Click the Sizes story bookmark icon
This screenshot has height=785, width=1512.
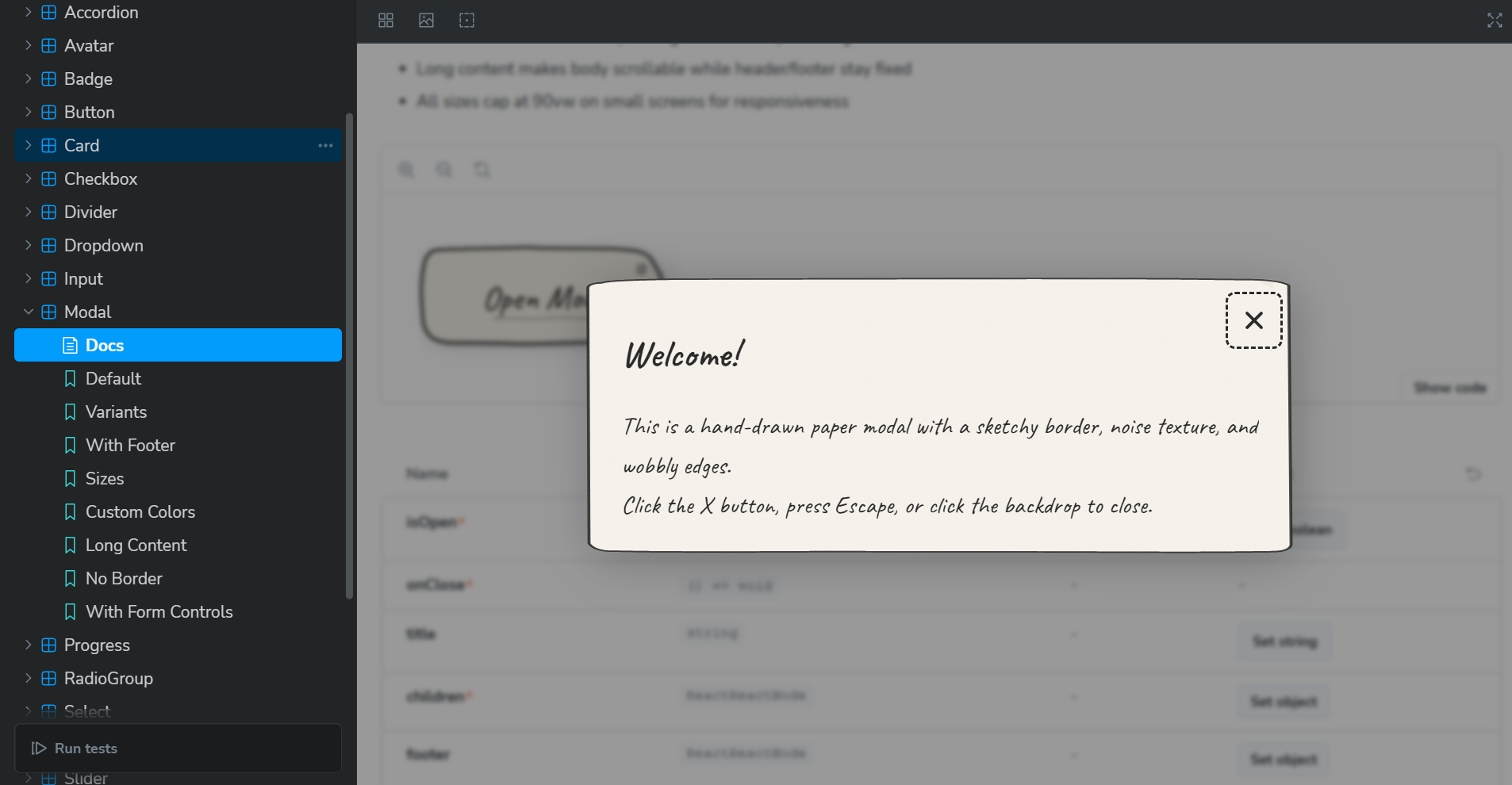pos(70,478)
